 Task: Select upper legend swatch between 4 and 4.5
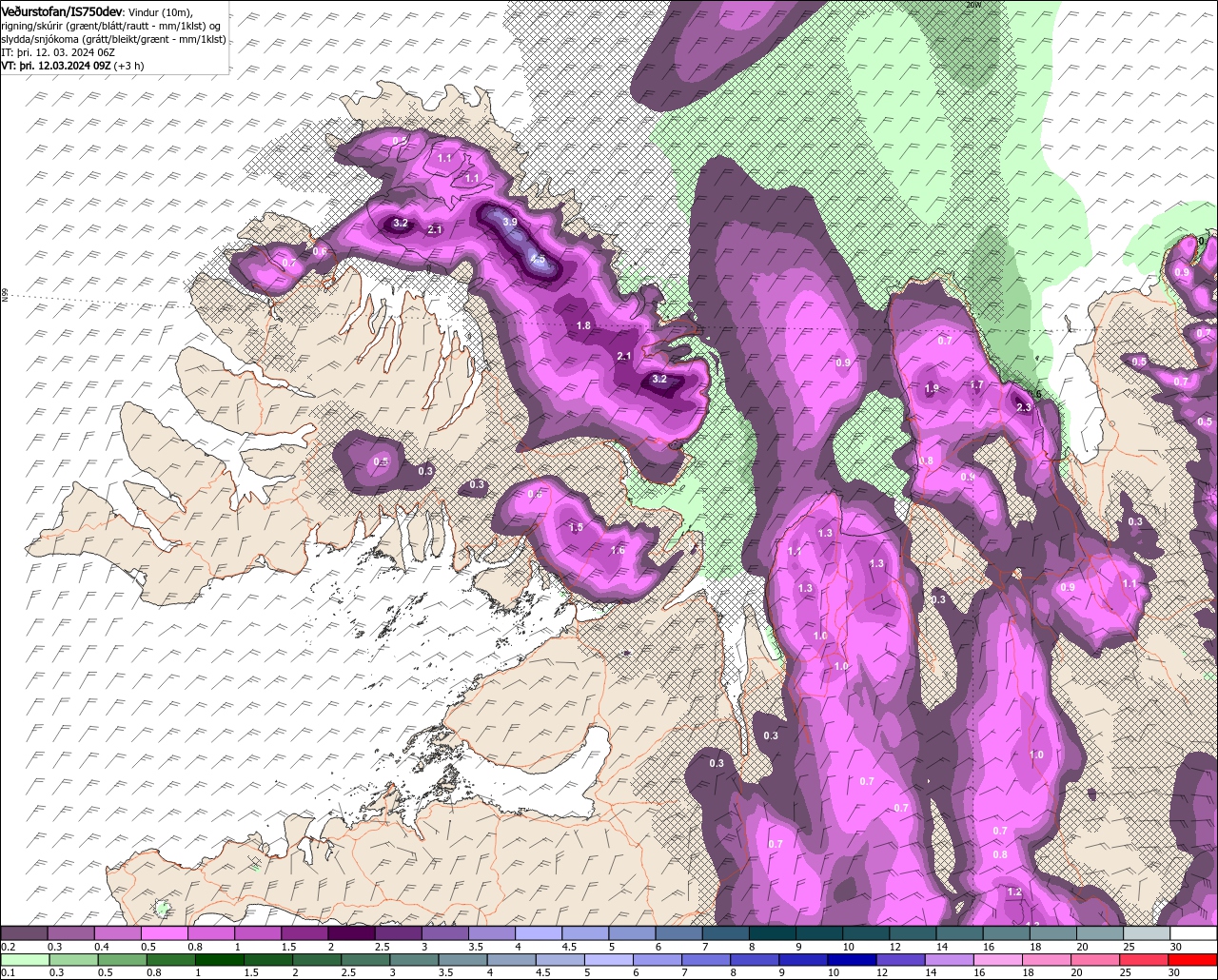539,933
